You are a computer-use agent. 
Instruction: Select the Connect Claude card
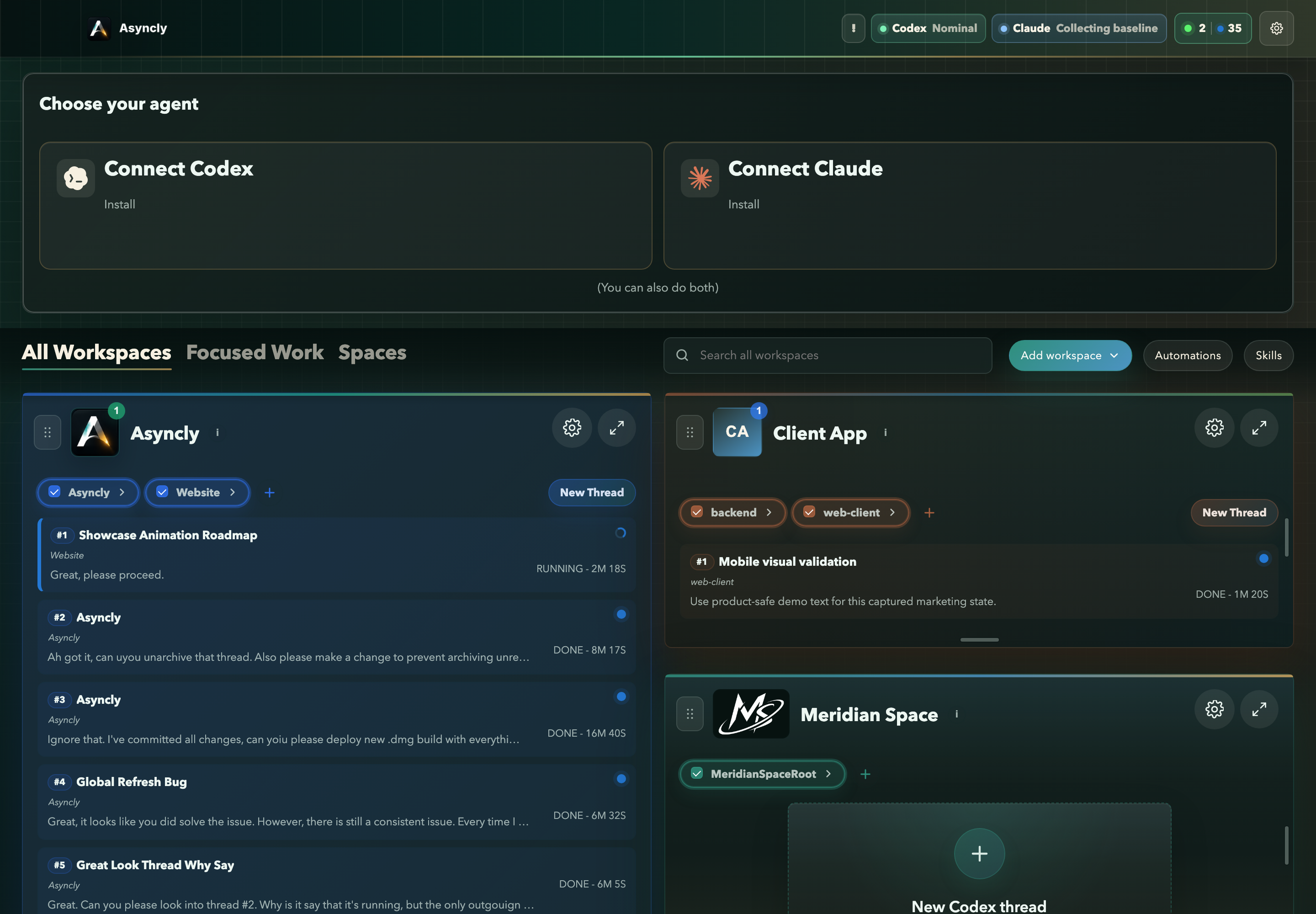coord(970,206)
